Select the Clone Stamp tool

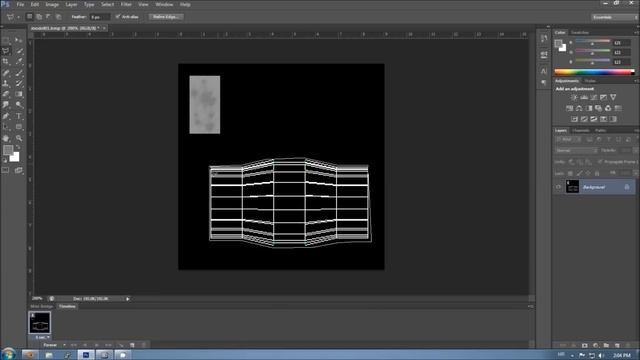coord(6,83)
